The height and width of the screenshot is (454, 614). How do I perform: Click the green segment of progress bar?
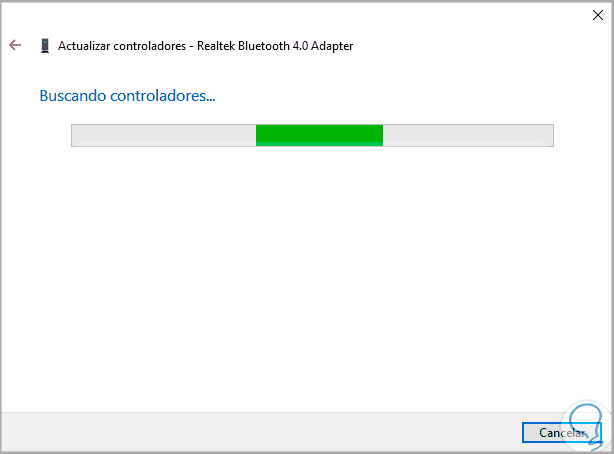click(x=319, y=135)
